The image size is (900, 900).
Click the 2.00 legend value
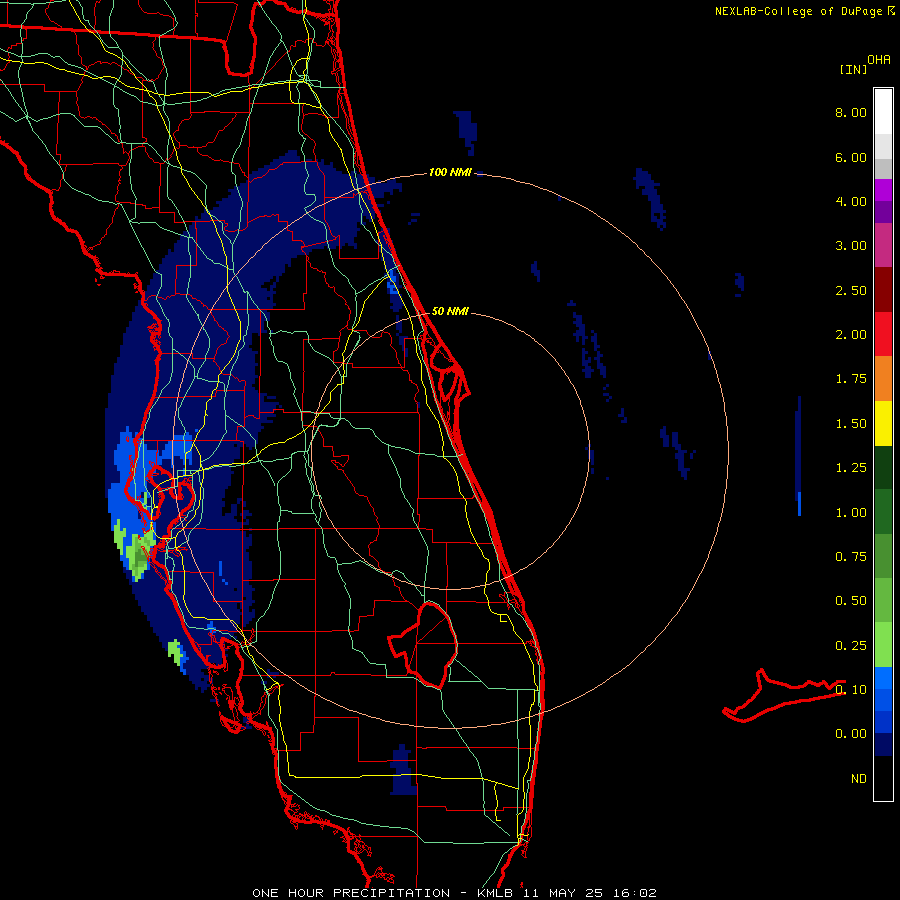[x=851, y=335]
